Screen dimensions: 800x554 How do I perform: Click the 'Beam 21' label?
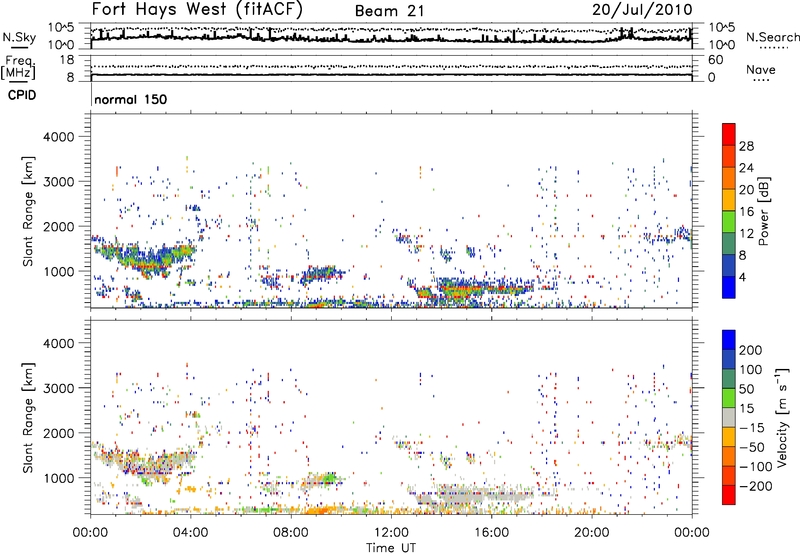389,11
